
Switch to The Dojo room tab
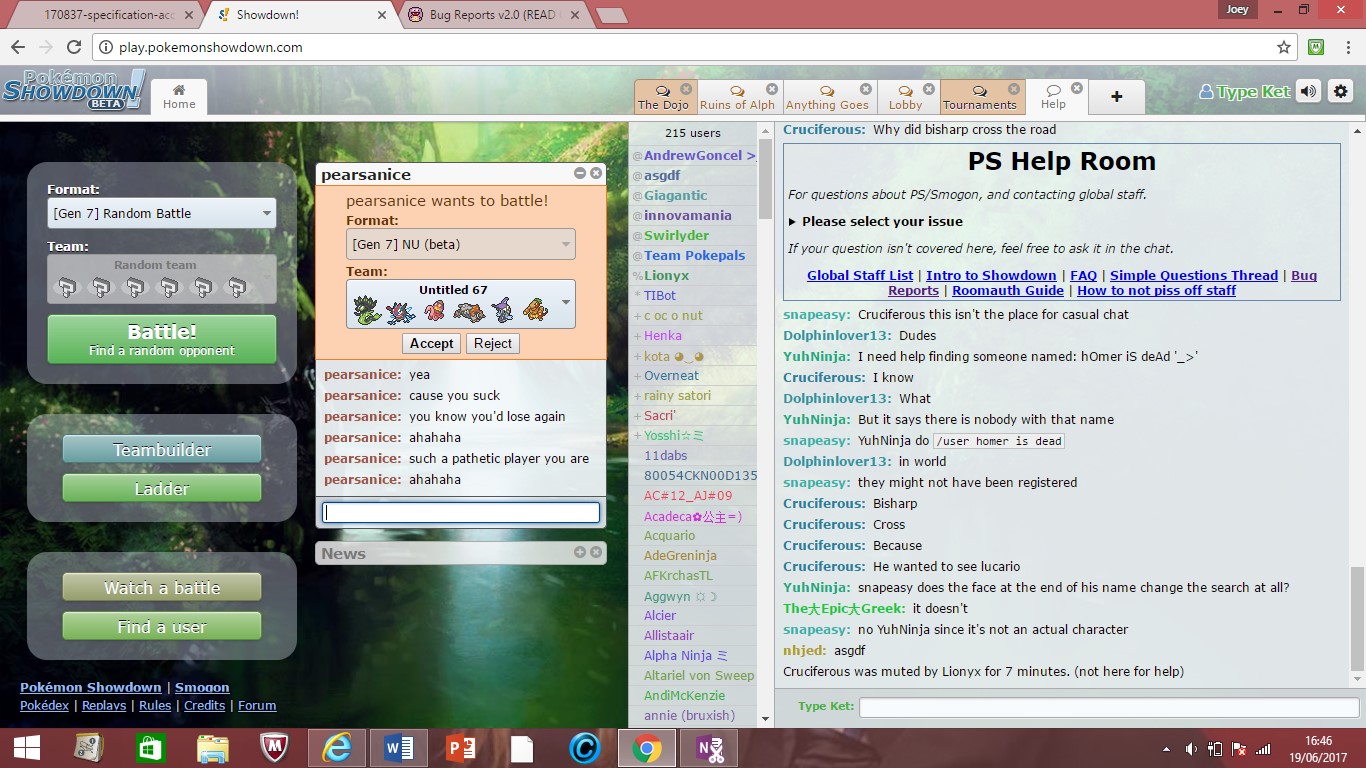pyautogui.click(x=663, y=97)
